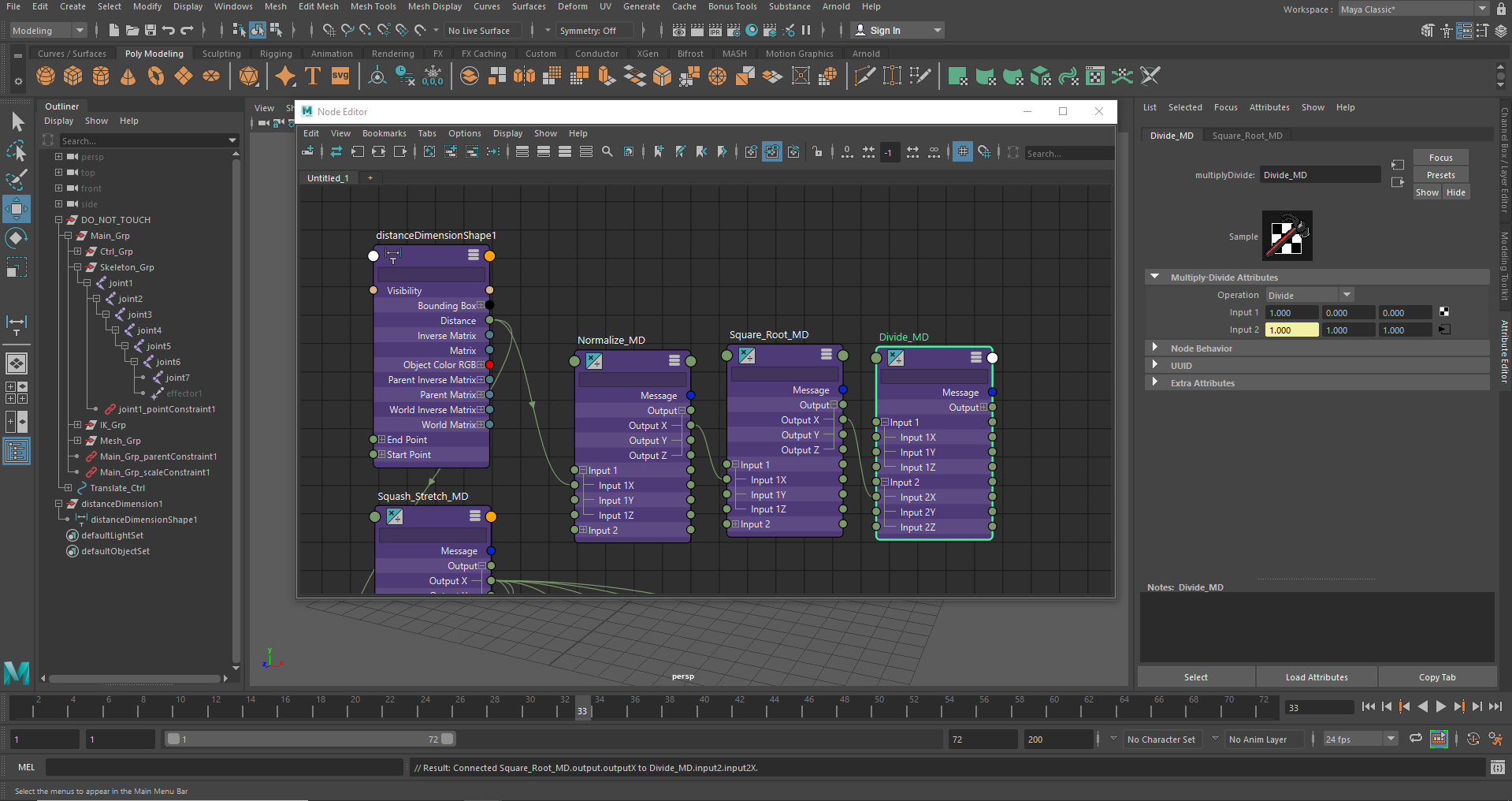Click the Presets button

pyautogui.click(x=1440, y=175)
